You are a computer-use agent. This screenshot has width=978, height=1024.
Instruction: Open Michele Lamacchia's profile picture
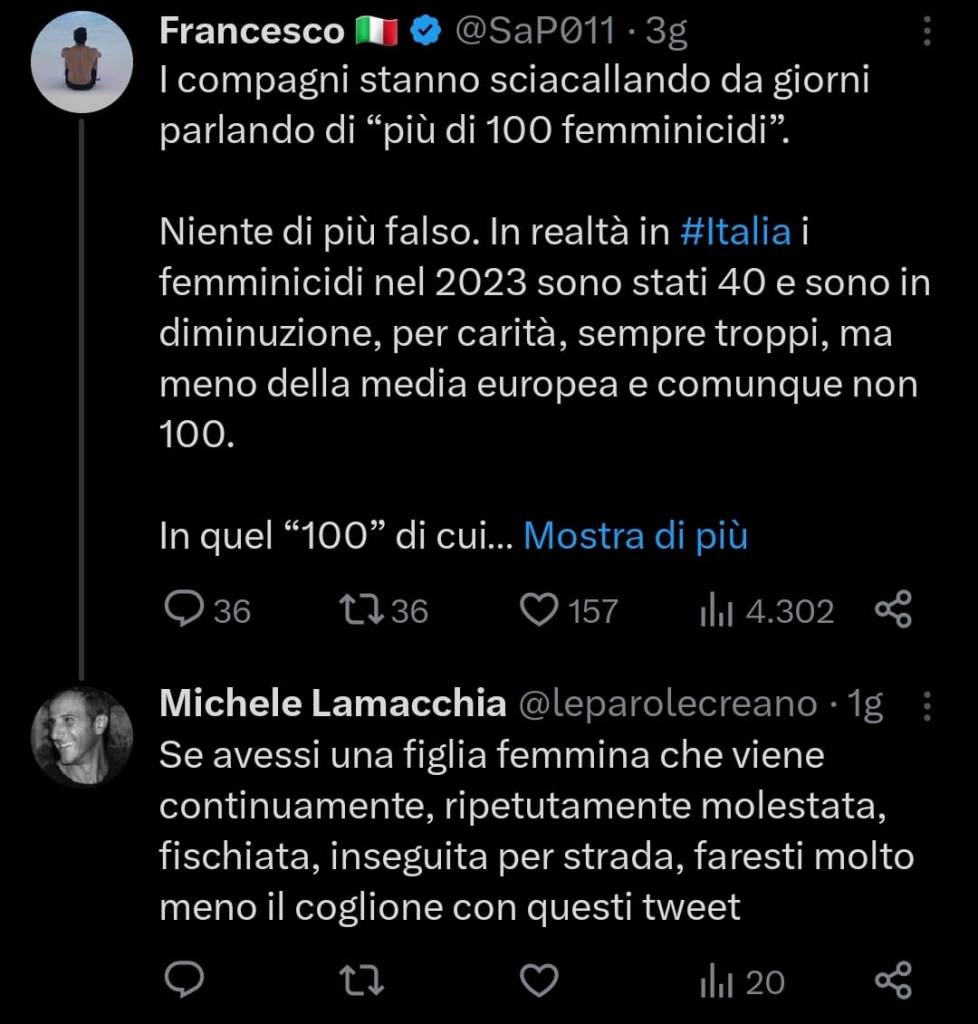tap(82, 735)
